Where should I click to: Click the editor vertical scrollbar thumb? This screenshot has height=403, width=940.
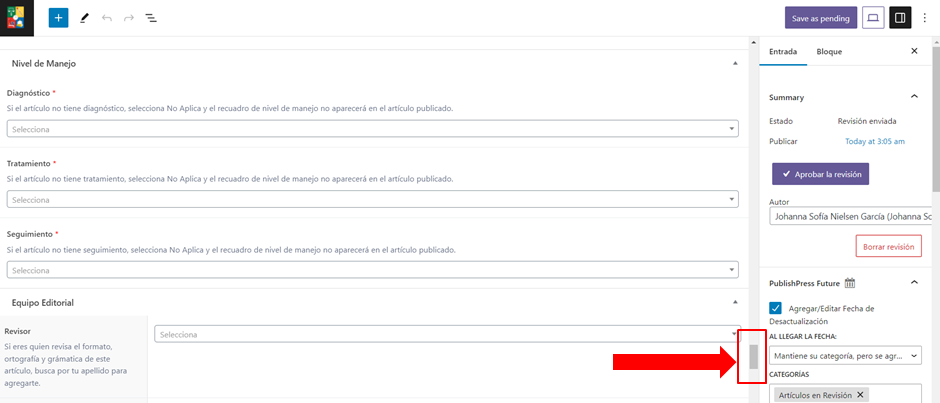pos(754,357)
